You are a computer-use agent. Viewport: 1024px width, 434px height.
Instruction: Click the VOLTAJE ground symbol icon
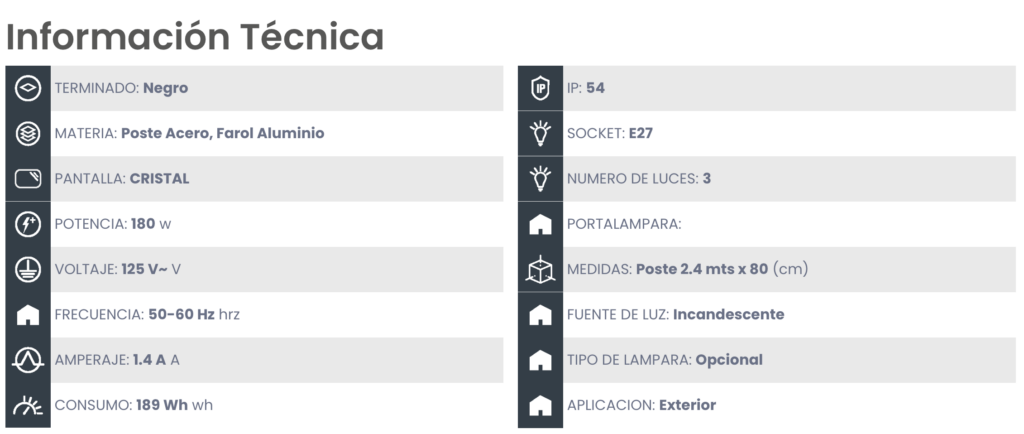[27, 269]
